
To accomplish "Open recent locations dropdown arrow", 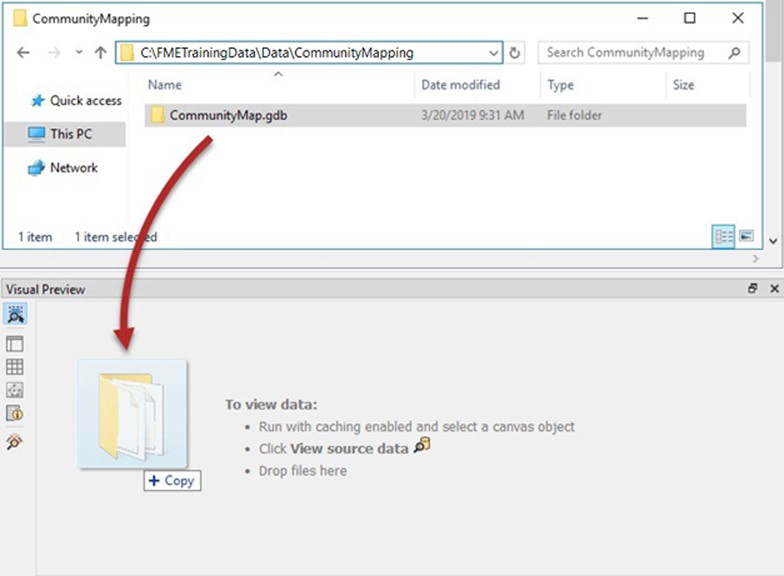I will (x=77, y=53).
